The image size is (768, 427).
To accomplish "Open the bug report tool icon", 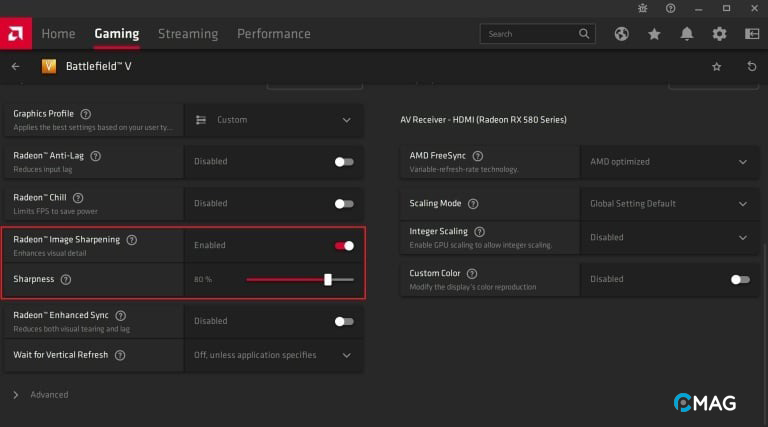I will [643, 8].
